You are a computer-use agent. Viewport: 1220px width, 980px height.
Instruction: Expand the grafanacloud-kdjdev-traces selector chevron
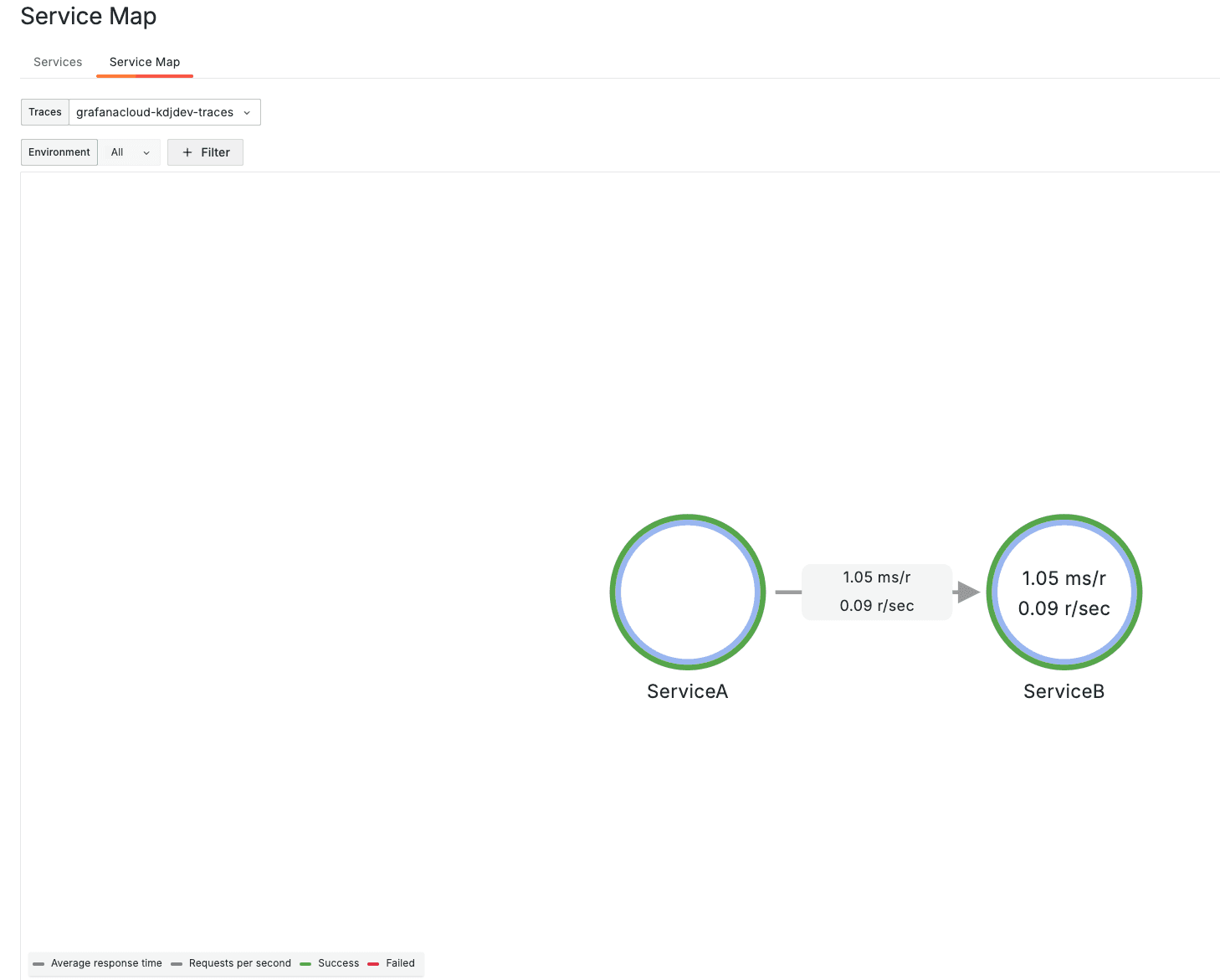point(247,112)
